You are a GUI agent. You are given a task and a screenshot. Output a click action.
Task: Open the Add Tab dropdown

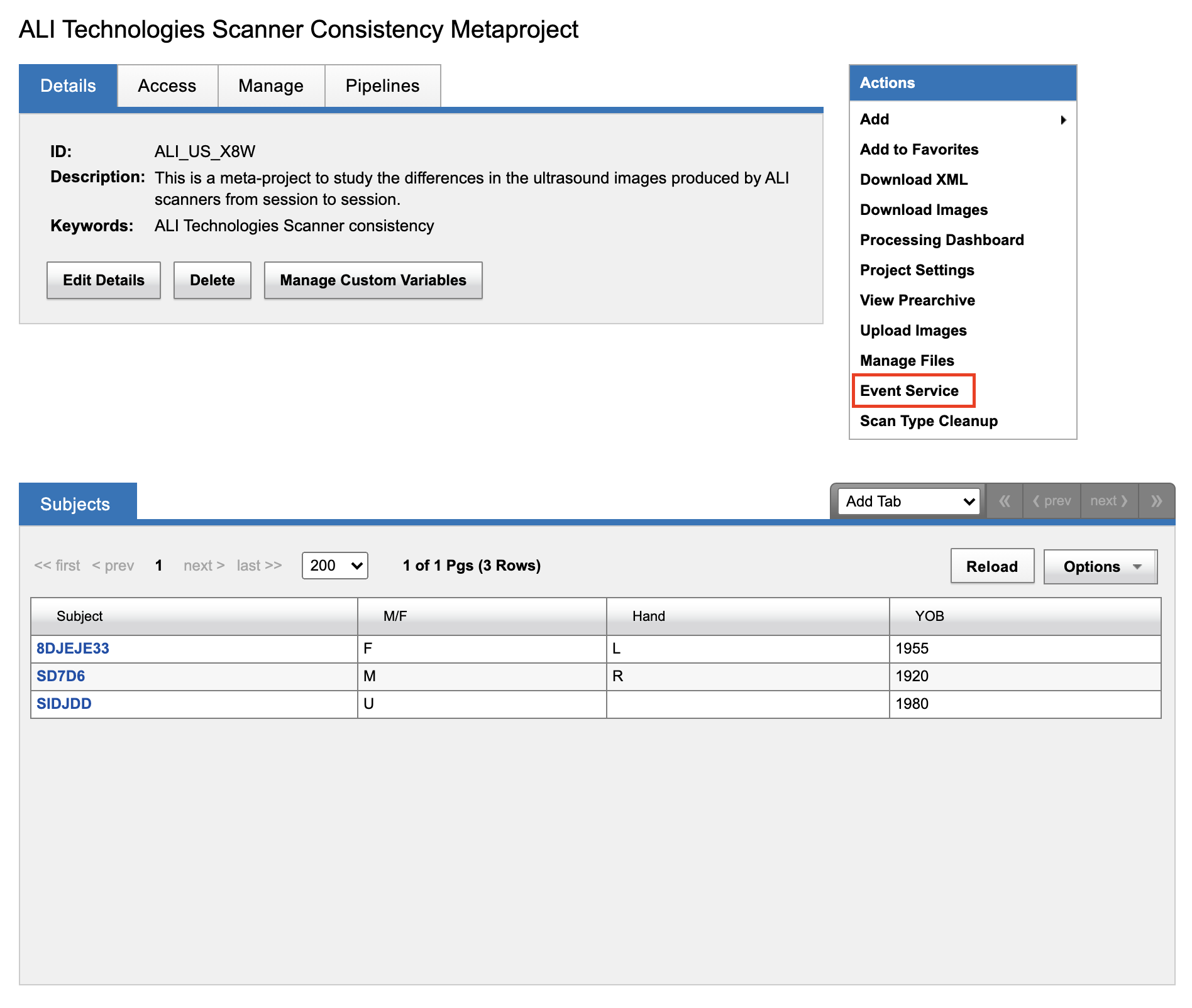[908, 501]
